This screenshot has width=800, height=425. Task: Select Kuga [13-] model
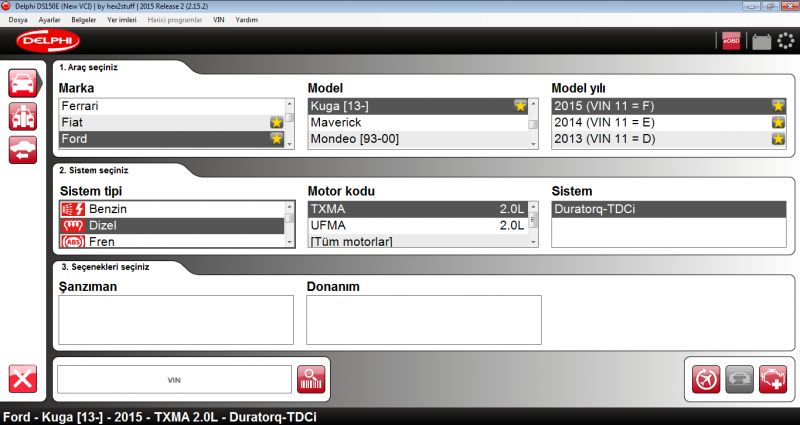(x=418, y=106)
